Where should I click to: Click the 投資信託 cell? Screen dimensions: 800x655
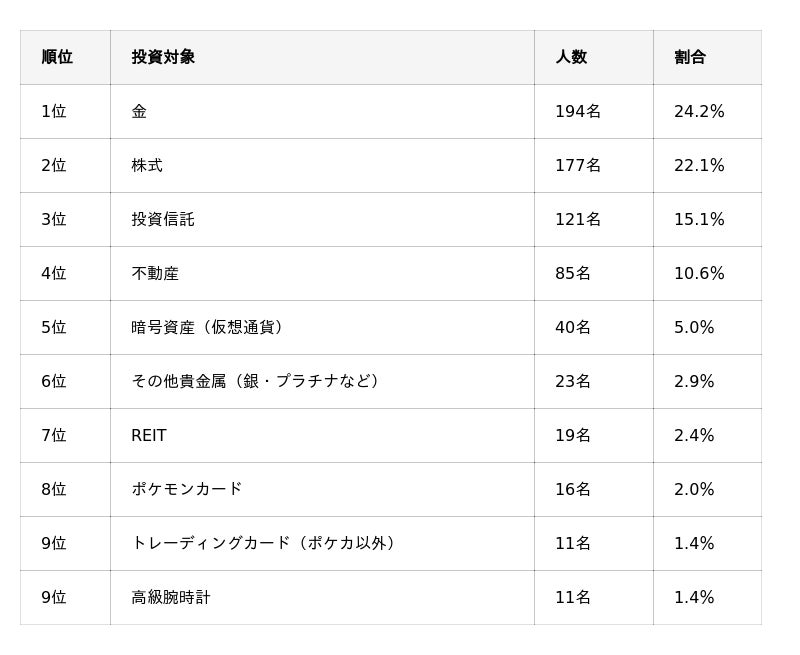click(163, 219)
